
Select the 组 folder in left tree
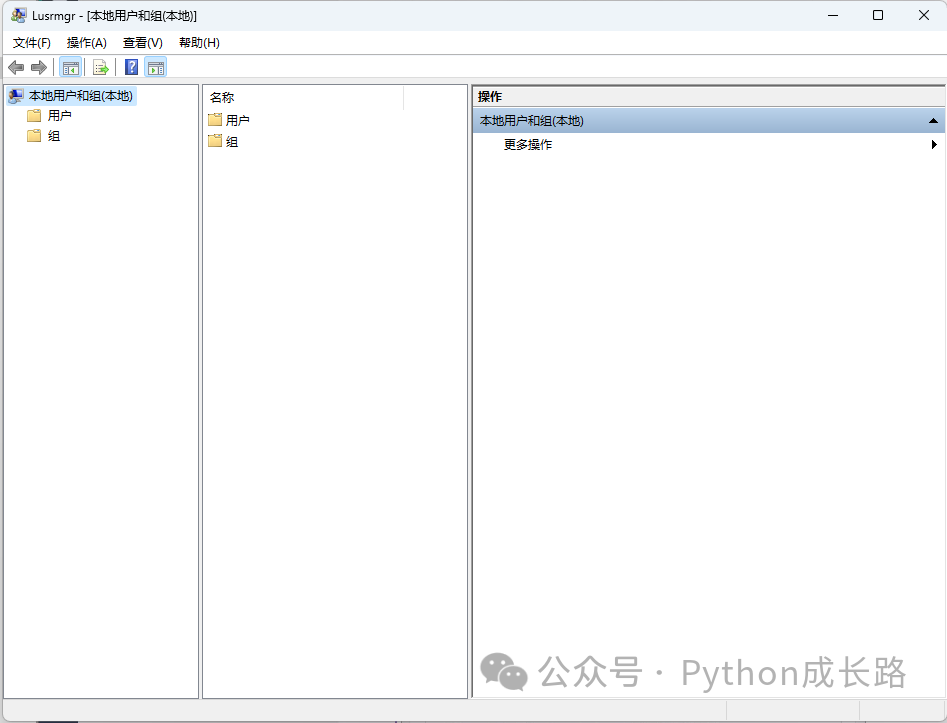(x=54, y=136)
